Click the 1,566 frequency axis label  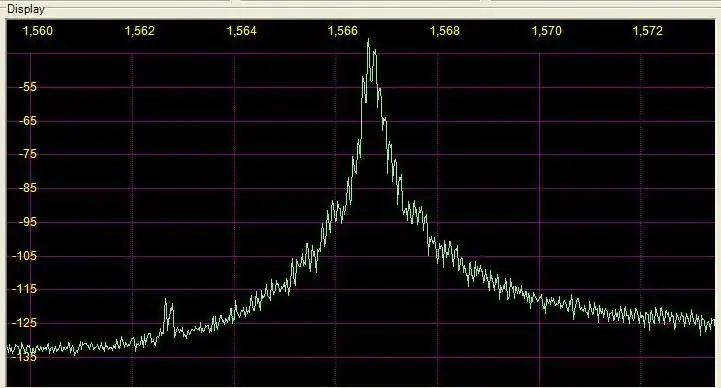click(x=343, y=31)
